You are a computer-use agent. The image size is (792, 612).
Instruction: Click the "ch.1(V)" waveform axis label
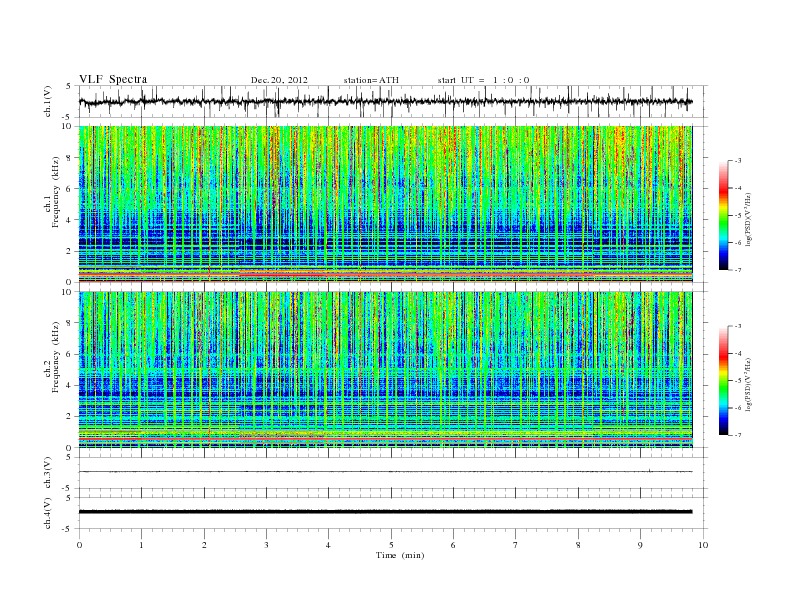(x=48, y=101)
